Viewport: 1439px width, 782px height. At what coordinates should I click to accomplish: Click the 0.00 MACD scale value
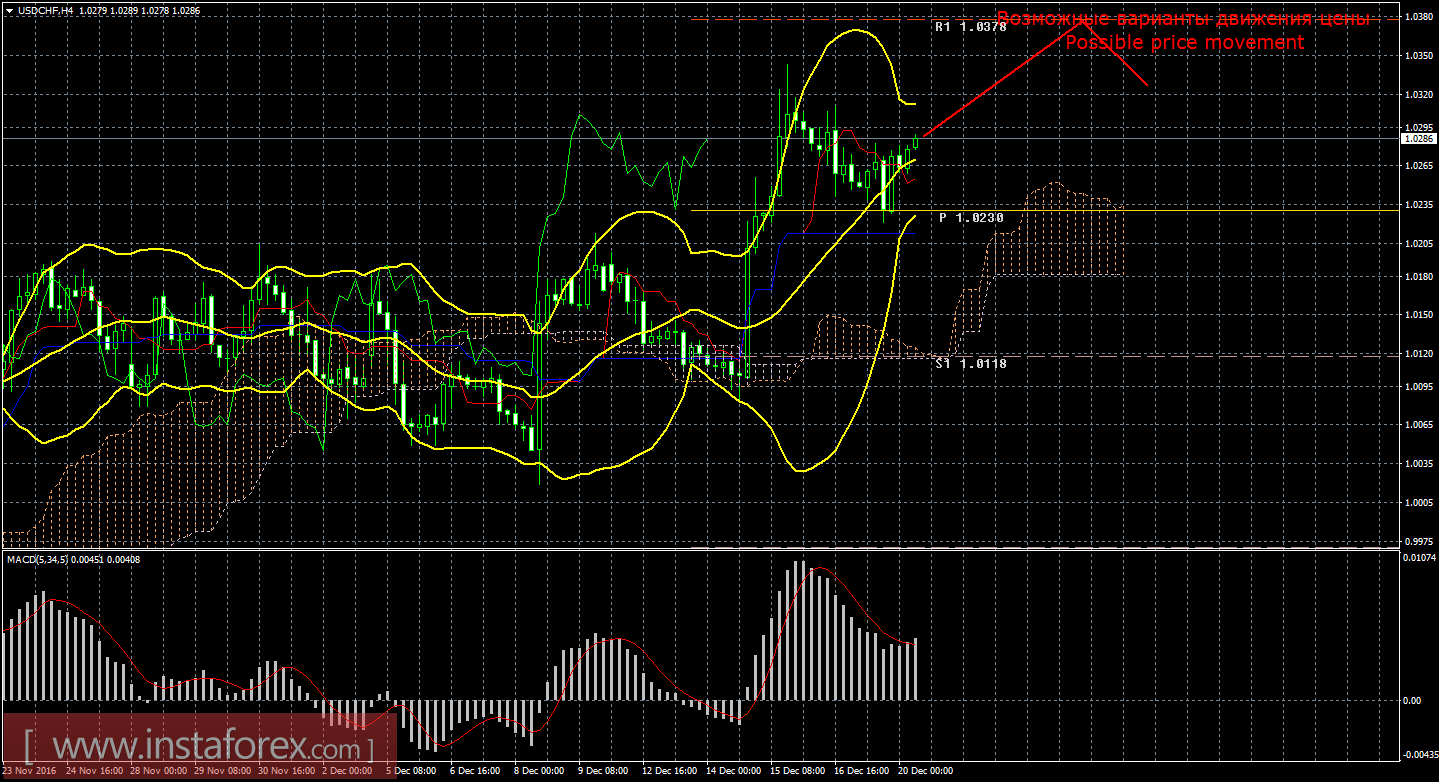pos(1411,700)
